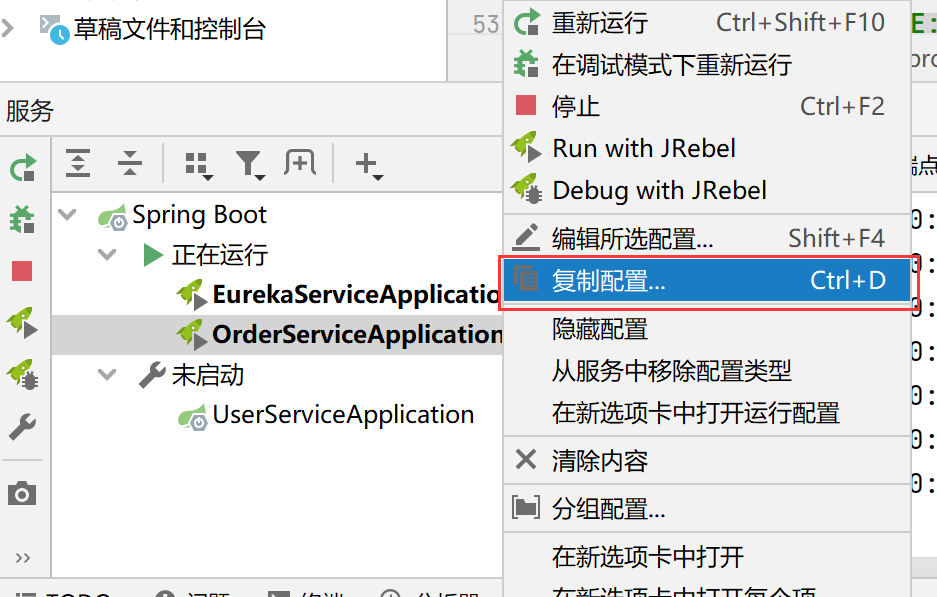Click line number 53 in editor gutter

(485, 25)
